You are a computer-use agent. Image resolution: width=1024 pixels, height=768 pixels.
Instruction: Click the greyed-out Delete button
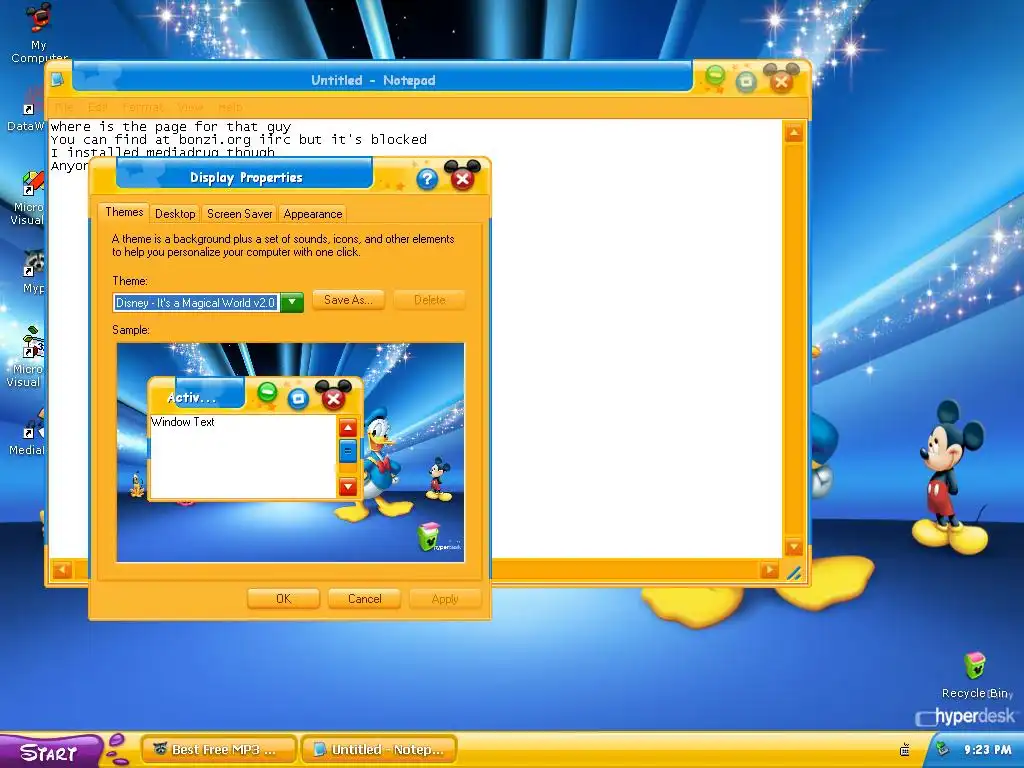coord(429,300)
